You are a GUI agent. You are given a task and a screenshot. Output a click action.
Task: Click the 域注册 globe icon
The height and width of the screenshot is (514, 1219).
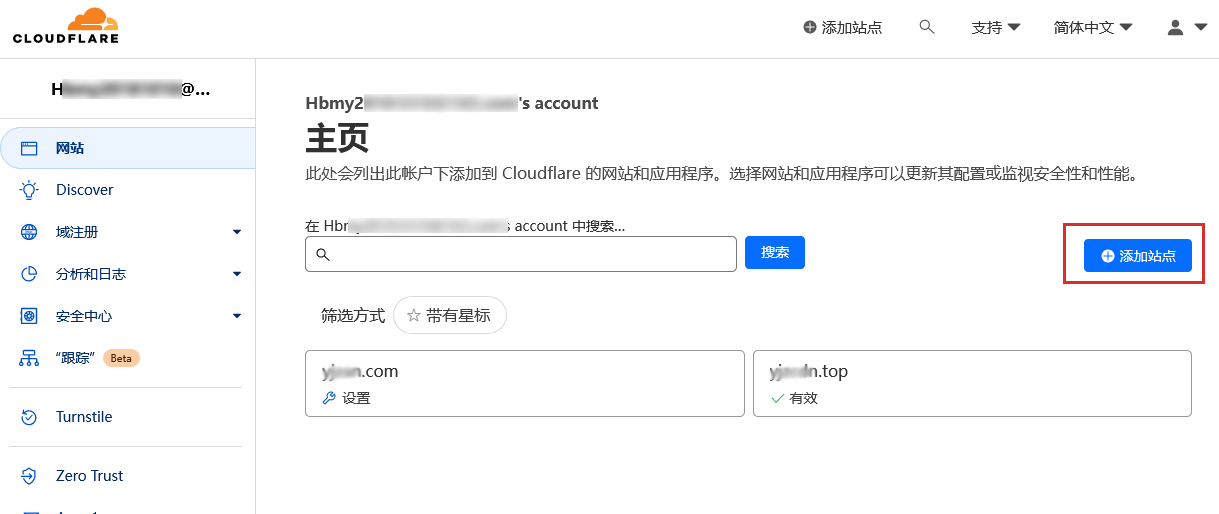click(29, 232)
